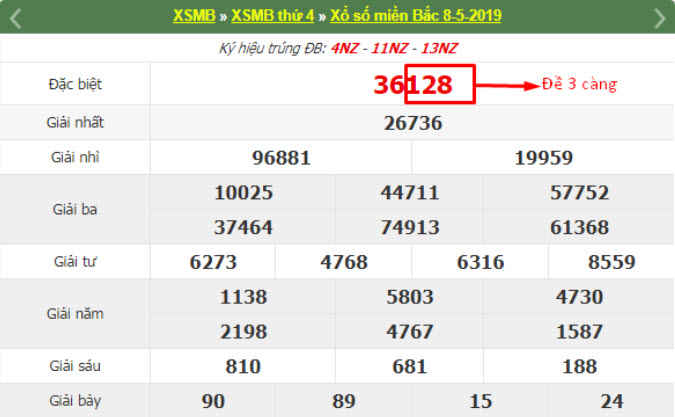
Task: Select Giải nhì number 19959
Action: click(x=543, y=158)
